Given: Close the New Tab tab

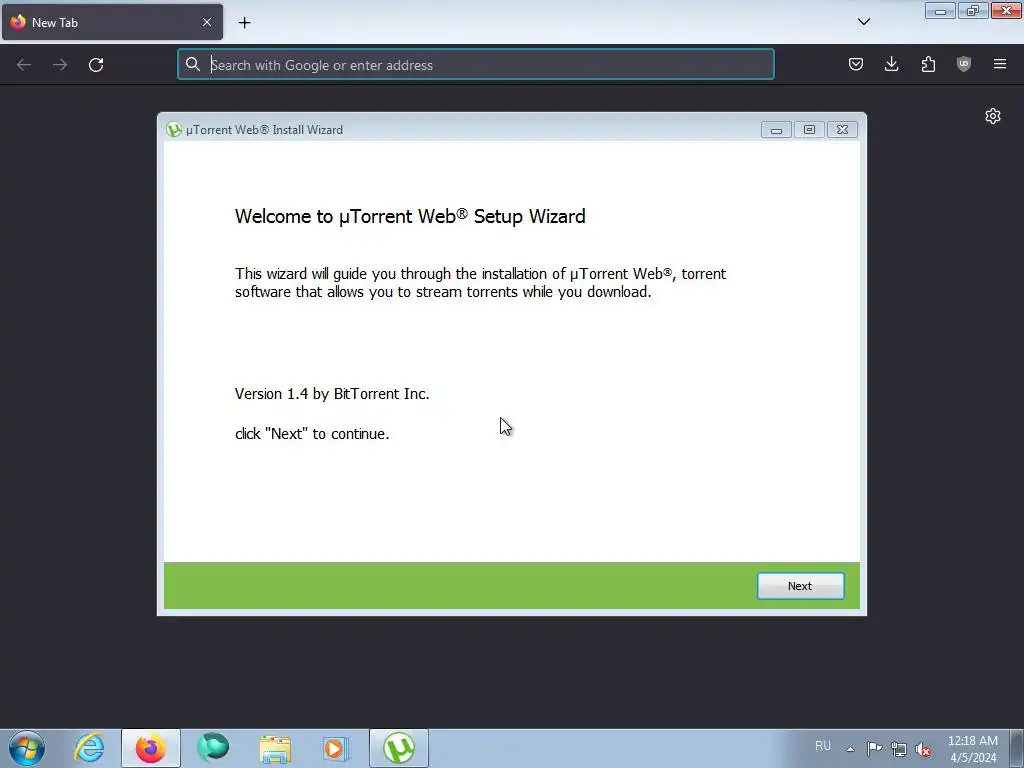Looking at the screenshot, I should click(206, 22).
